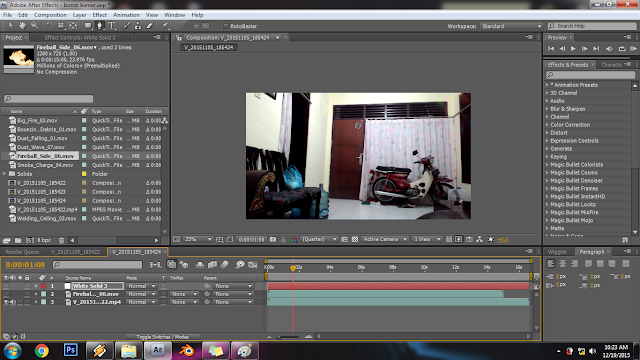Switch to the Effect Controls: White Solid 3 tab
This screenshot has height=360, width=640.
point(80,38)
